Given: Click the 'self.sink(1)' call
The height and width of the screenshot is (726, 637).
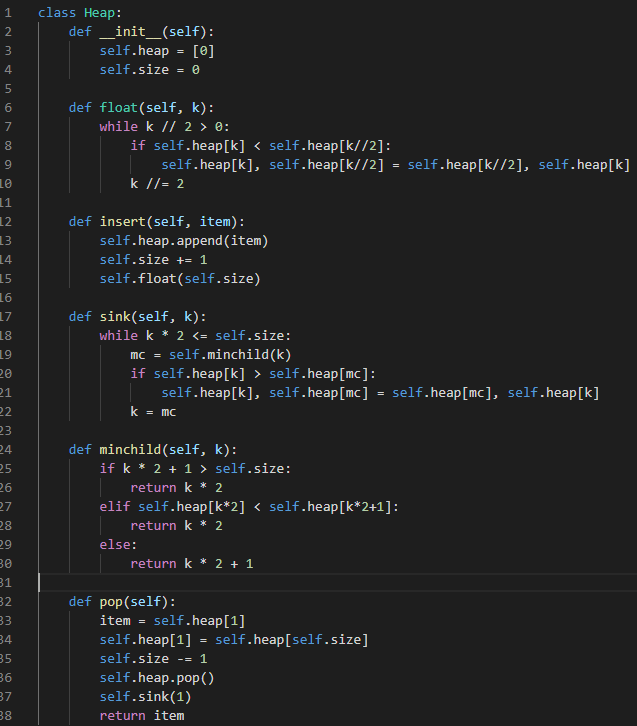Looking at the screenshot, I should tap(145, 696).
